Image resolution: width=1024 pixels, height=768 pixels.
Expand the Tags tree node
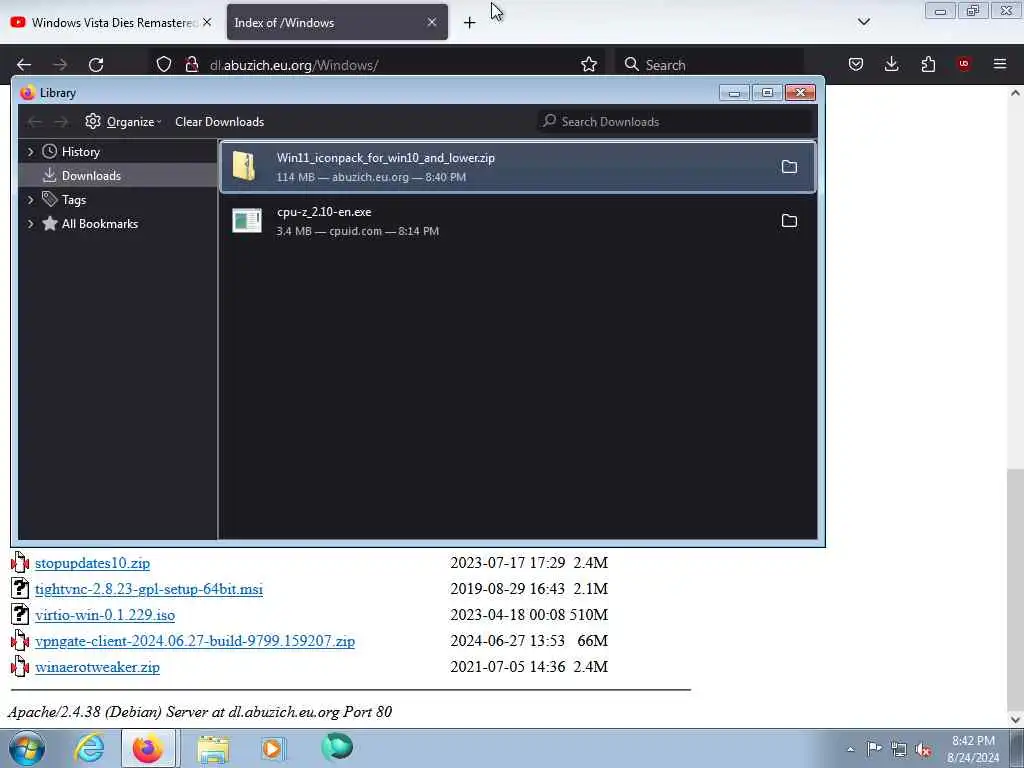30,200
